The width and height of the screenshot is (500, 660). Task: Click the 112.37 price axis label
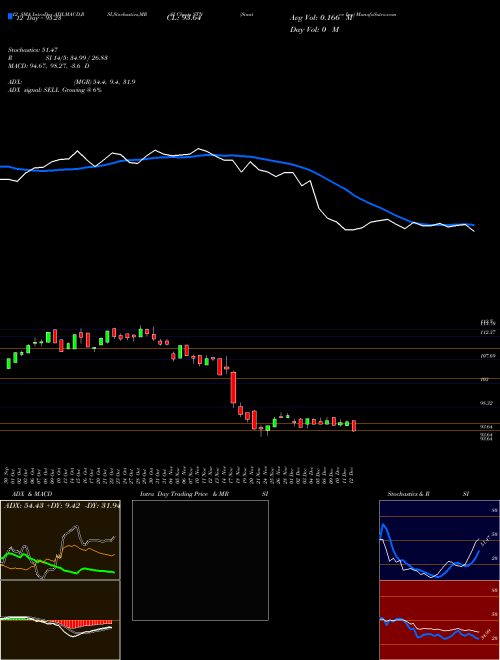point(487,333)
